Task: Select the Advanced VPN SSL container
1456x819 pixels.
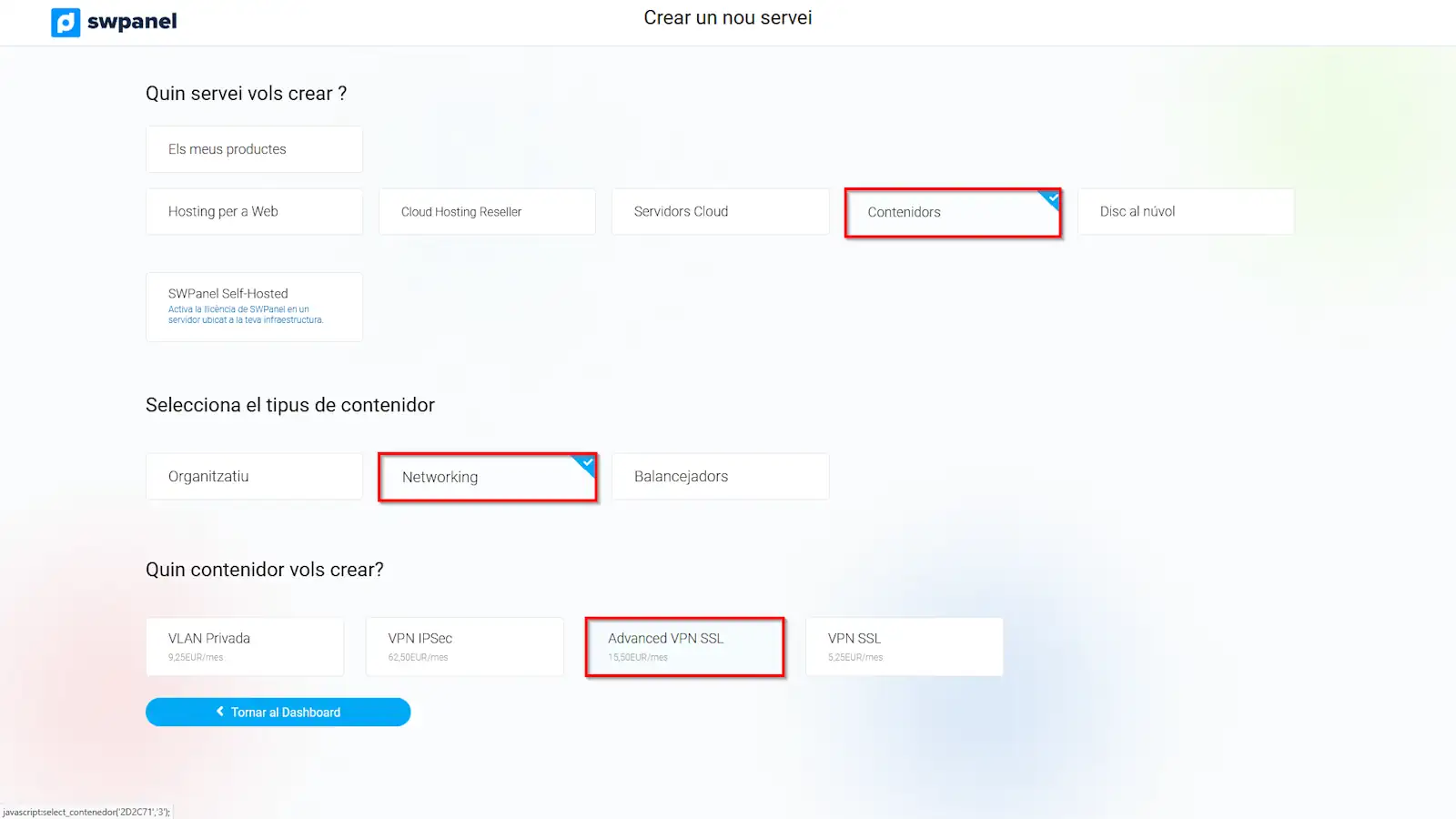Action: pyautogui.click(x=684, y=647)
